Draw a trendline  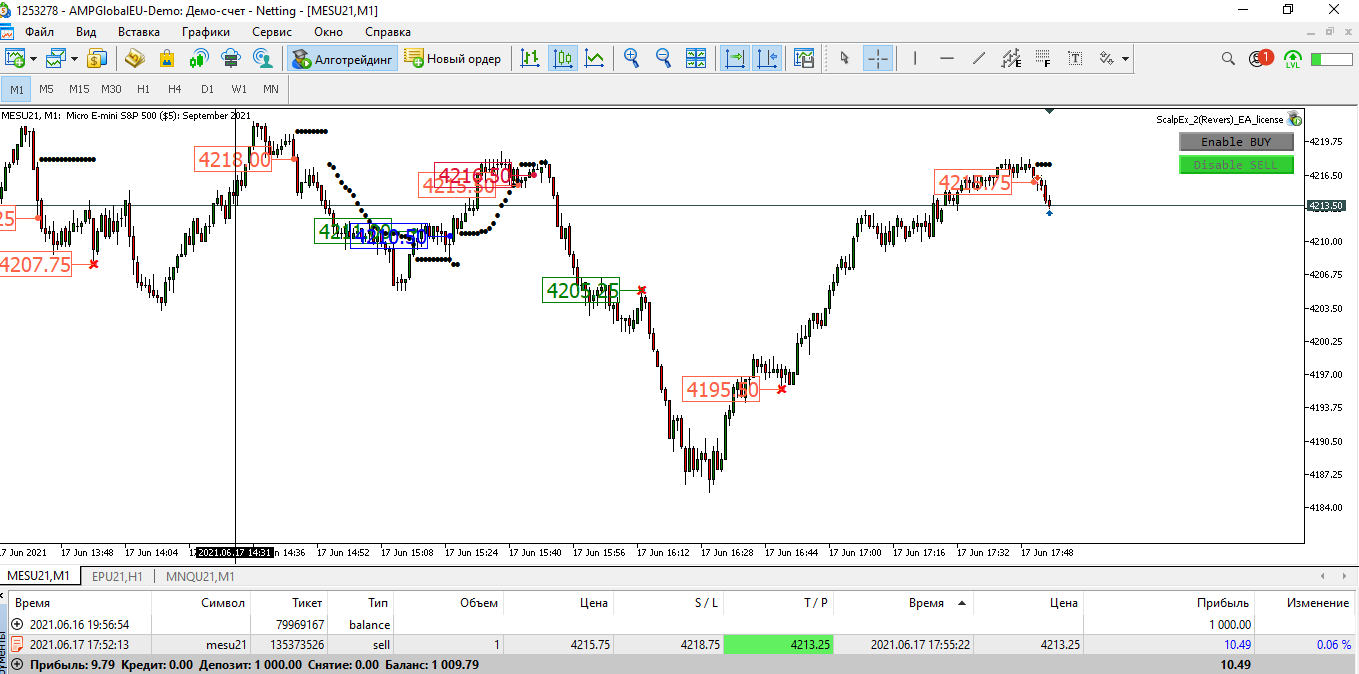point(979,59)
